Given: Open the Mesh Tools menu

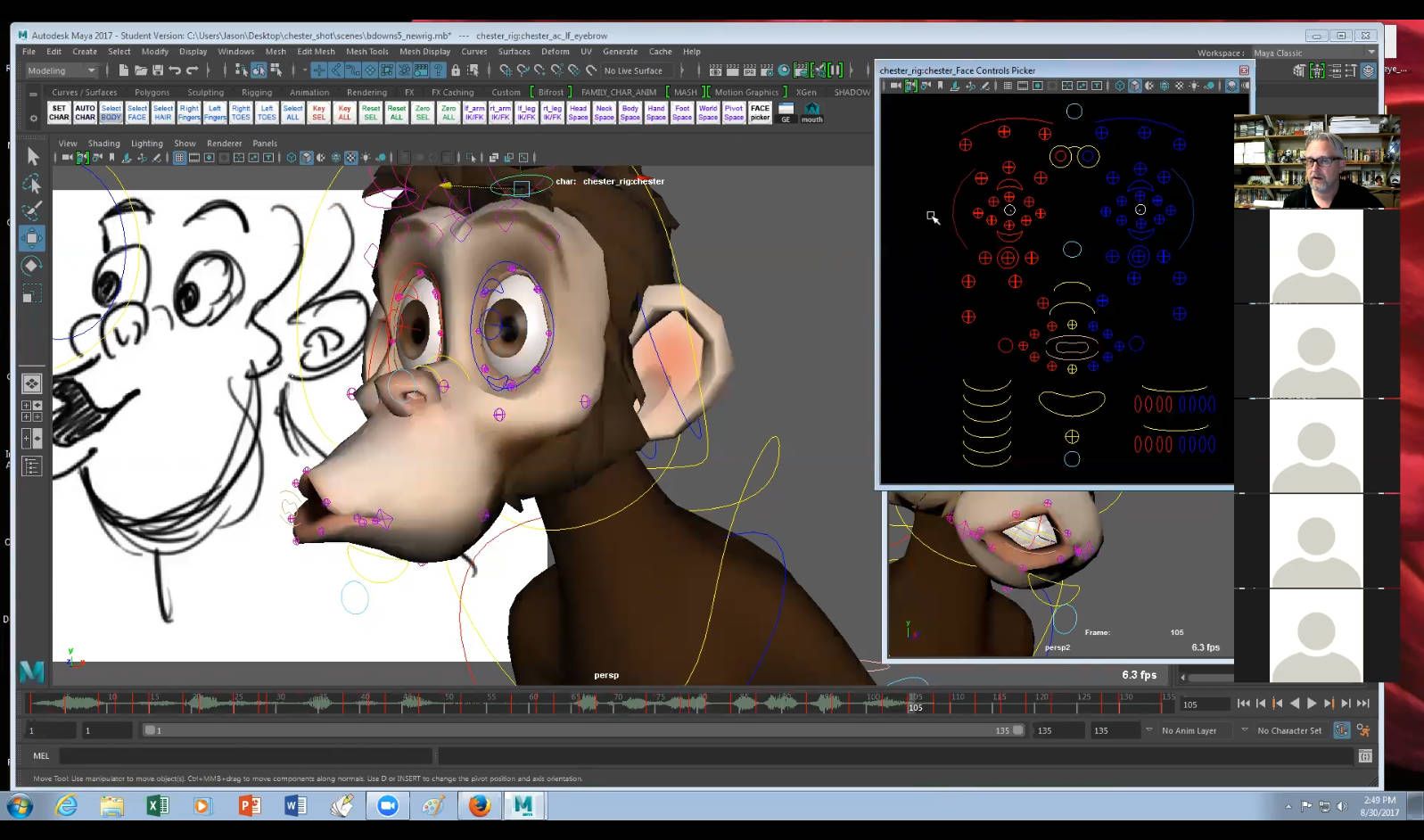Looking at the screenshot, I should click(367, 52).
